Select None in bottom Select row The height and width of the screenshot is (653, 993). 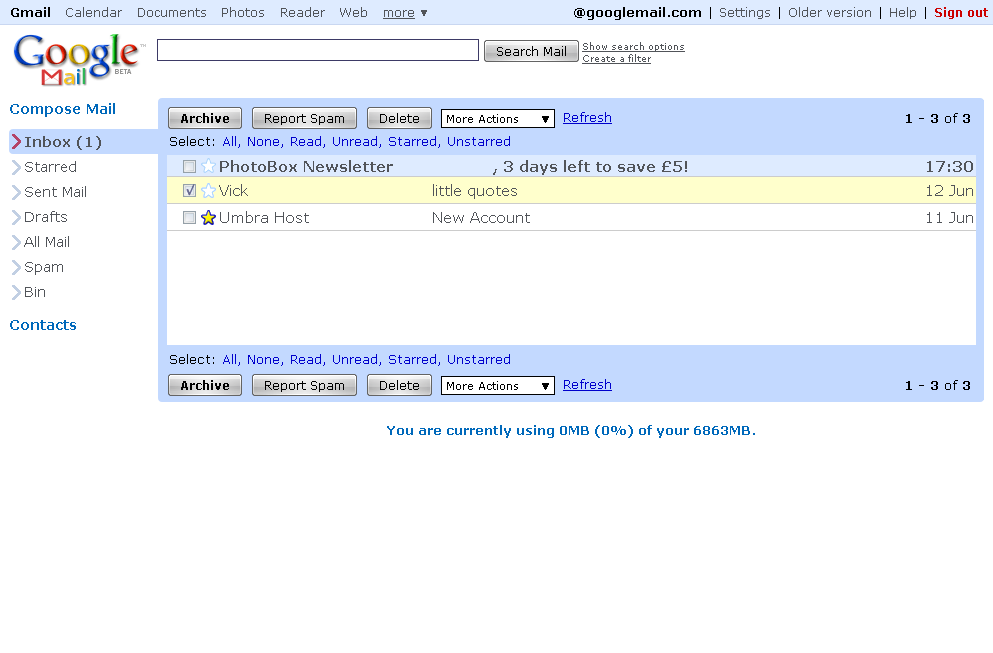tap(265, 359)
